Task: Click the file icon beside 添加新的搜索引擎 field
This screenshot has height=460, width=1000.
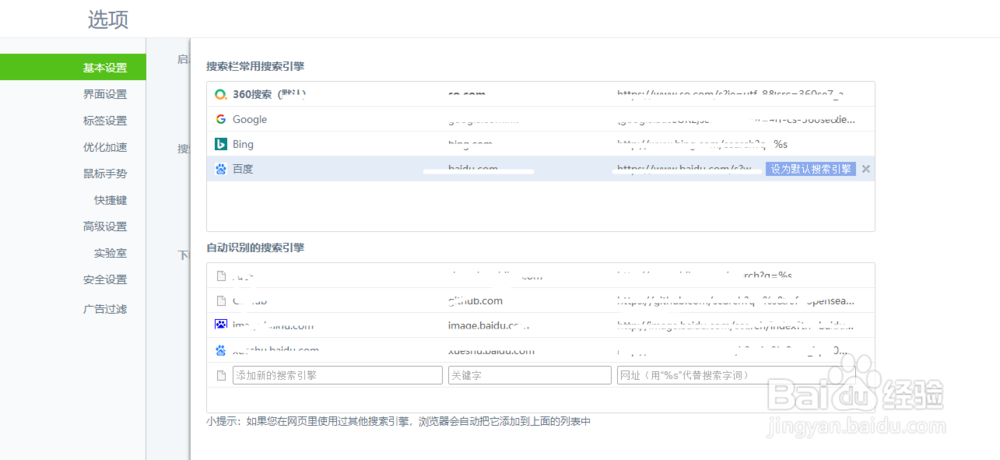Action: pyautogui.click(x=221, y=376)
